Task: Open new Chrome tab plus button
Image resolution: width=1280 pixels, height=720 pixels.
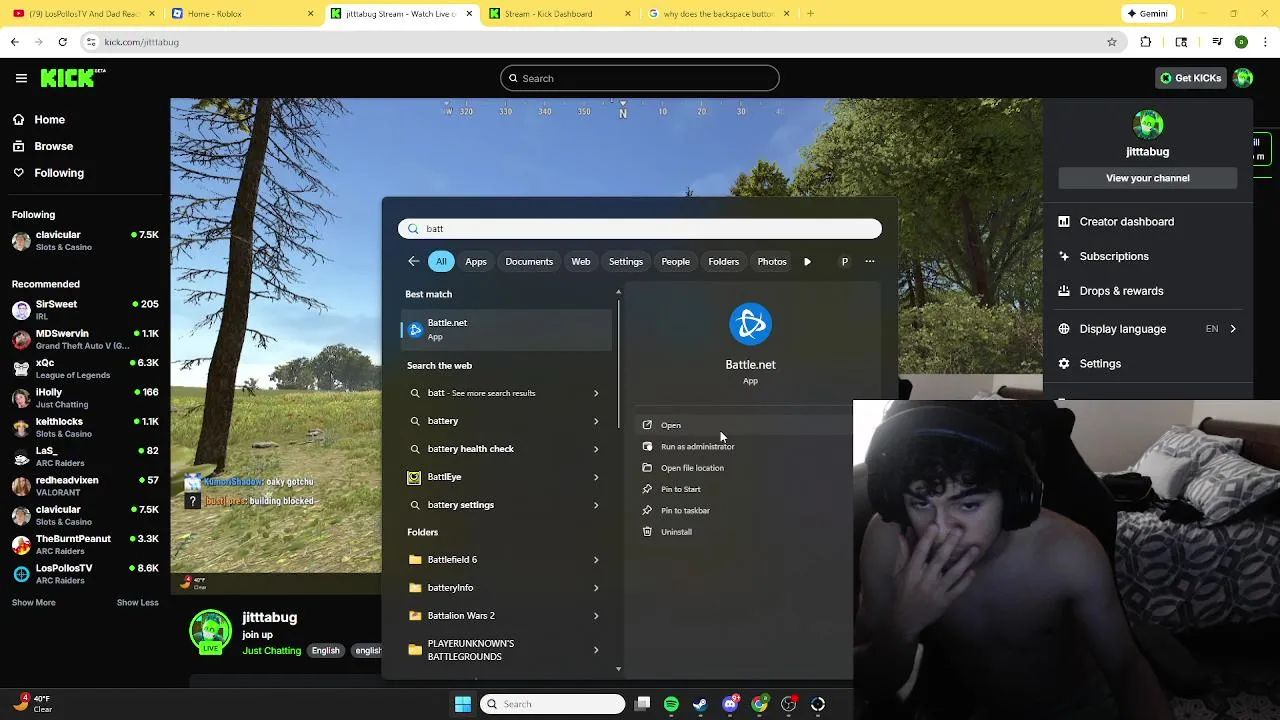Action: click(x=810, y=14)
